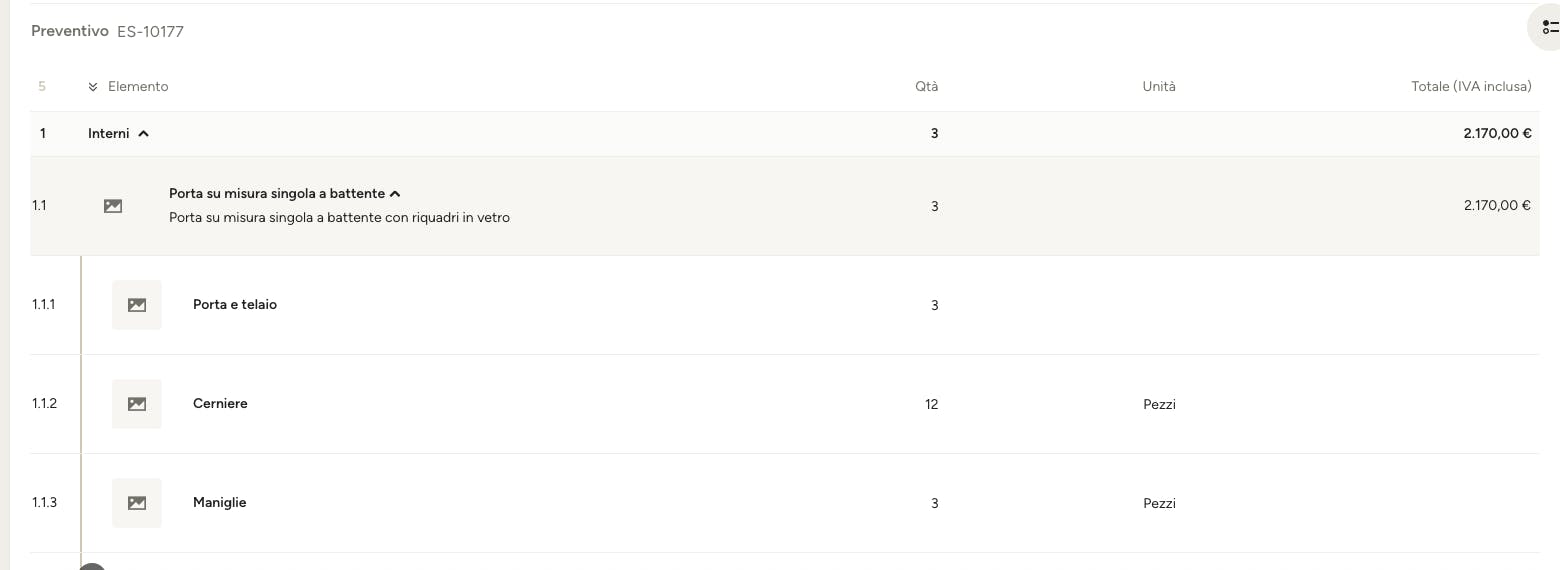Collapse Porta su misura singola a battente
The height and width of the screenshot is (570, 1560).
click(396, 194)
